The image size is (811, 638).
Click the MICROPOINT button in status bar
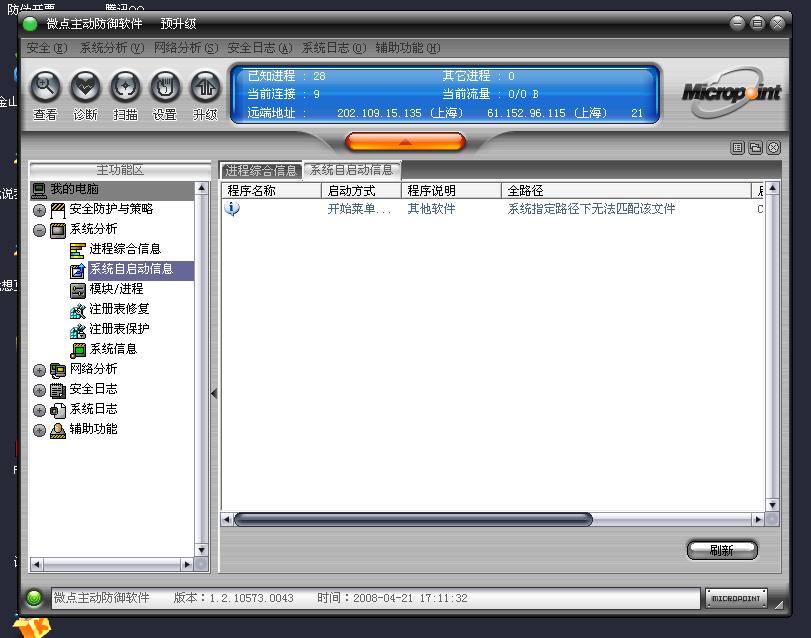click(736, 598)
